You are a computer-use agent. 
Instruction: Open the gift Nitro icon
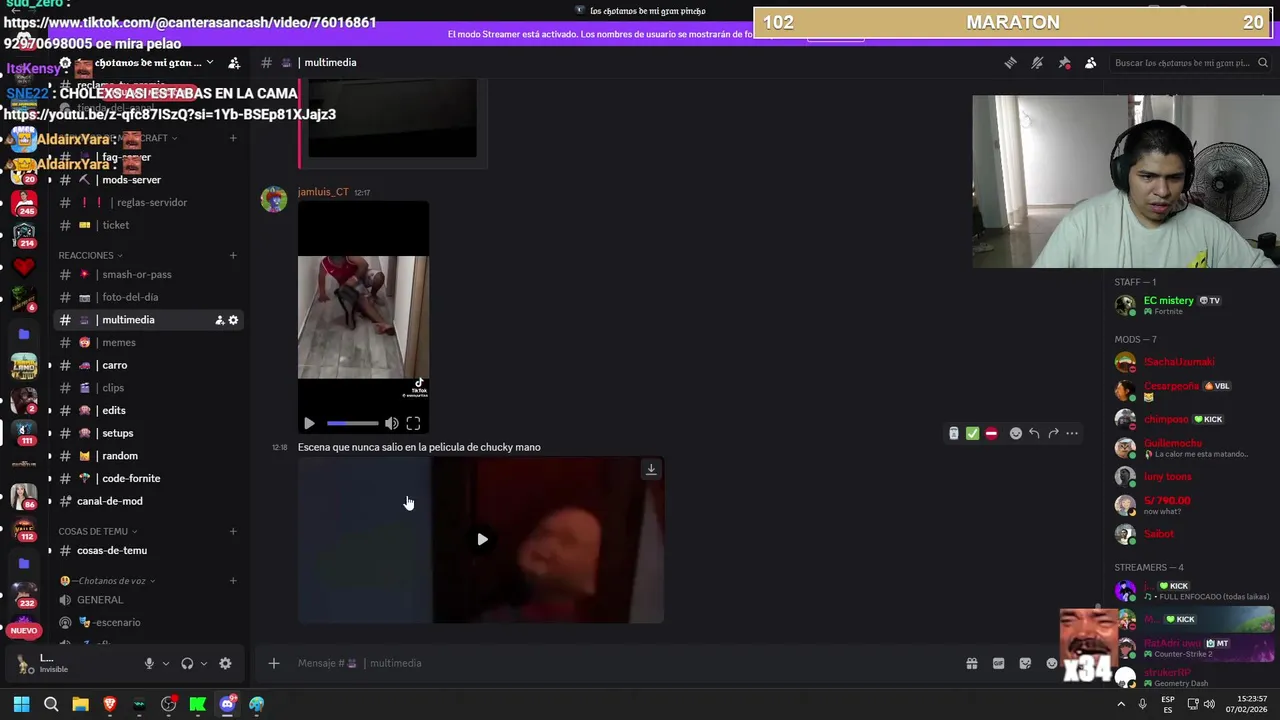[x=972, y=663]
